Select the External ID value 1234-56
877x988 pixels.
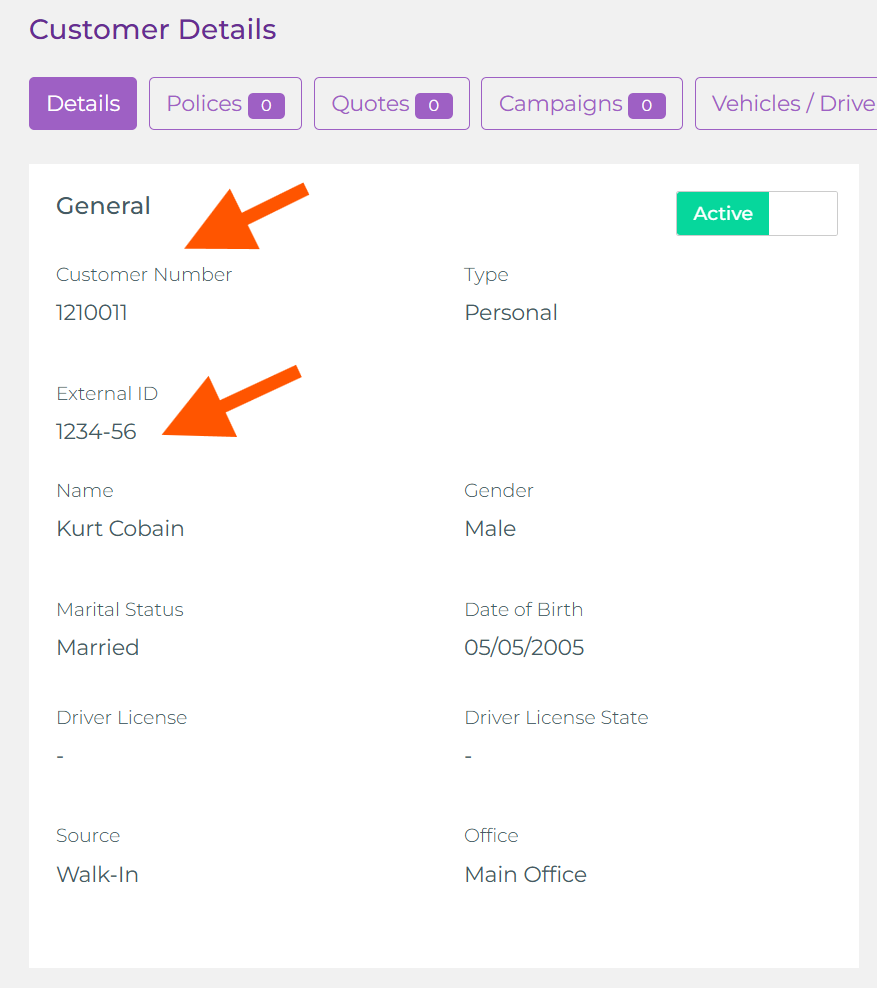tap(96, 431)
